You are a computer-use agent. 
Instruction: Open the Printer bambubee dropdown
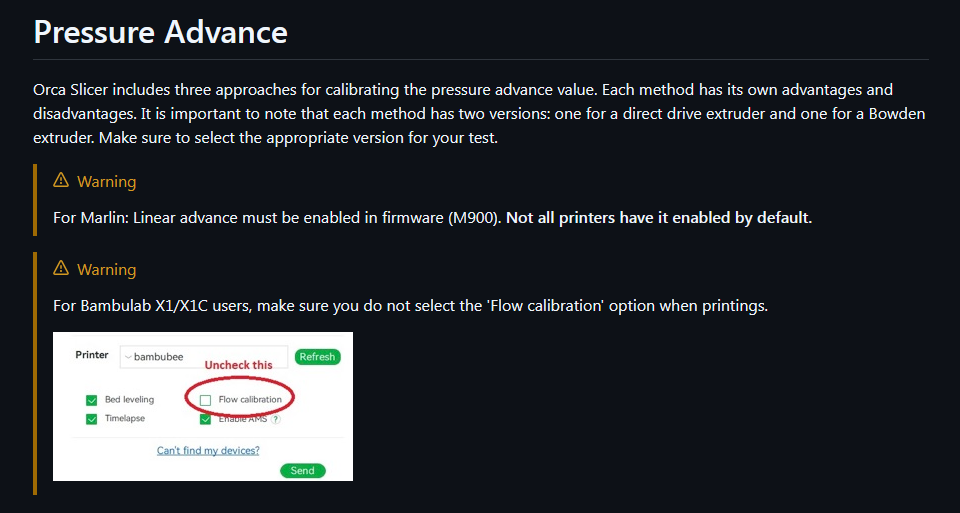tap(204, 357)
